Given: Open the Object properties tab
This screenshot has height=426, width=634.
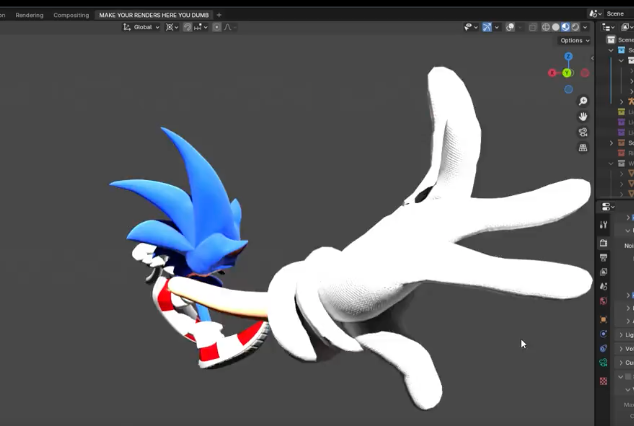Looking at the screenshot, I should (x=603, y=320).
